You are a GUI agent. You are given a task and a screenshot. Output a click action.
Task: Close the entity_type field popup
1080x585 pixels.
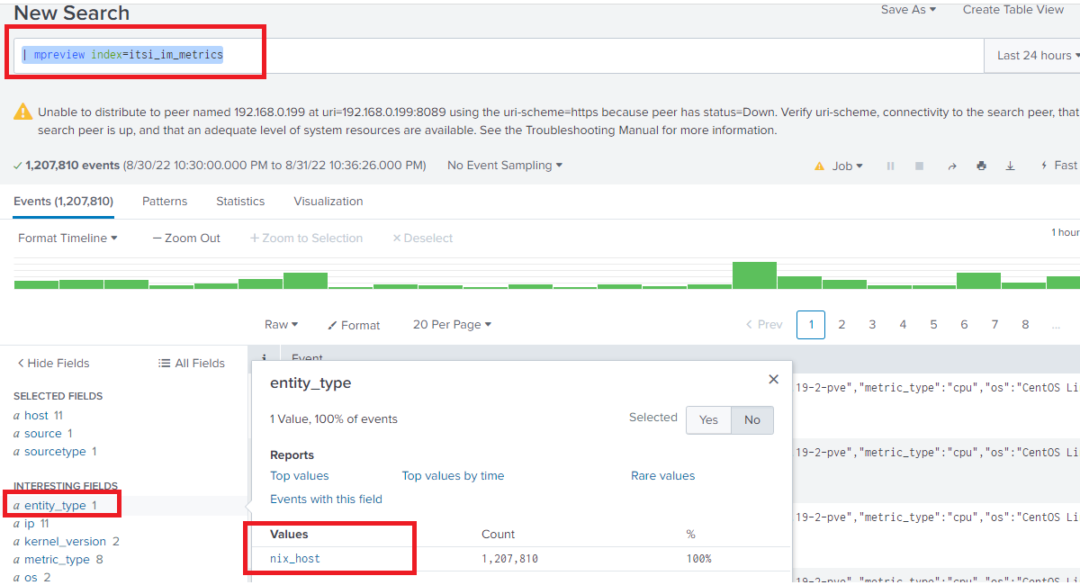(773, 379)
